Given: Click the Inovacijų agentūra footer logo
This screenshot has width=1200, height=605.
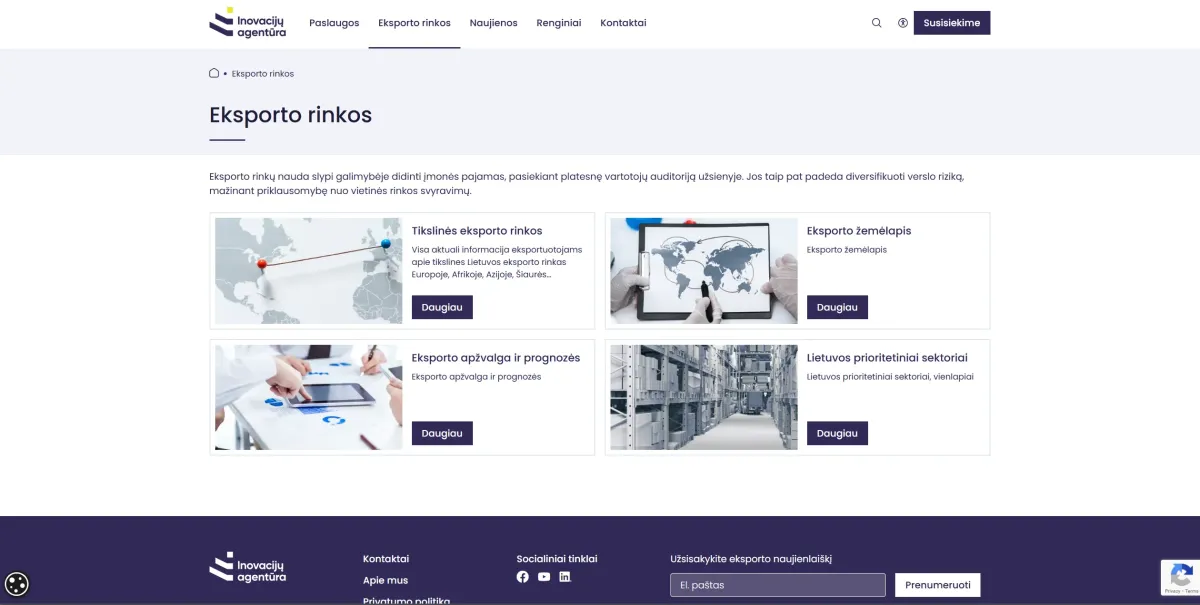Looking at the screenshot, I should pyautogui.click(x=248, y=567).
